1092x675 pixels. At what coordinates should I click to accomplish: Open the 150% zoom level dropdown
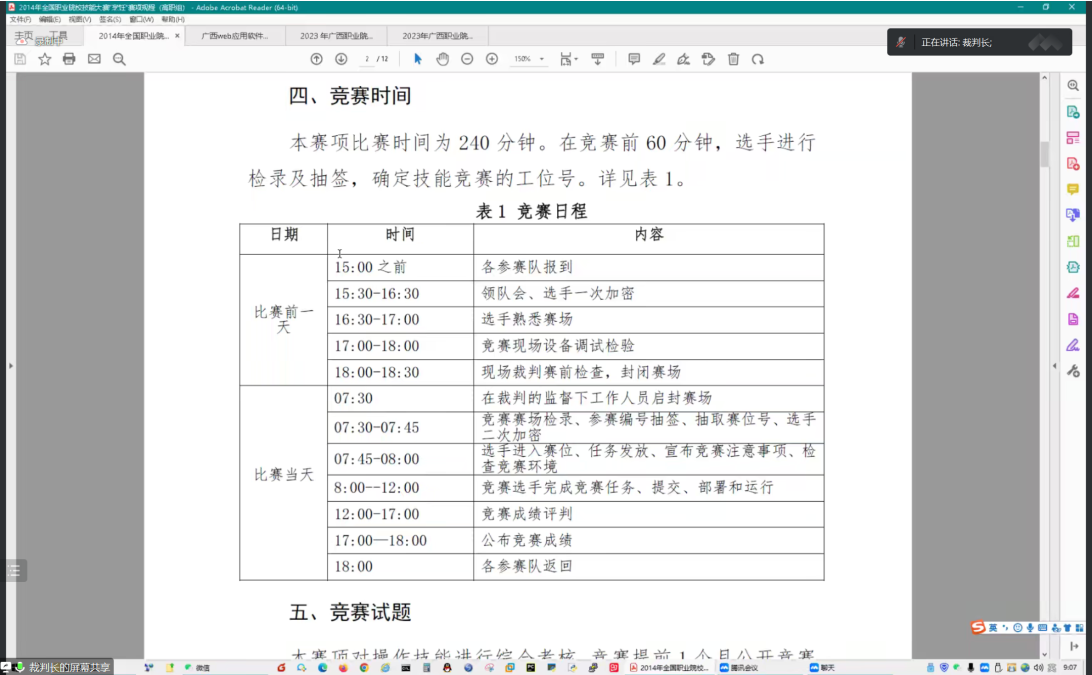(529, 59)
